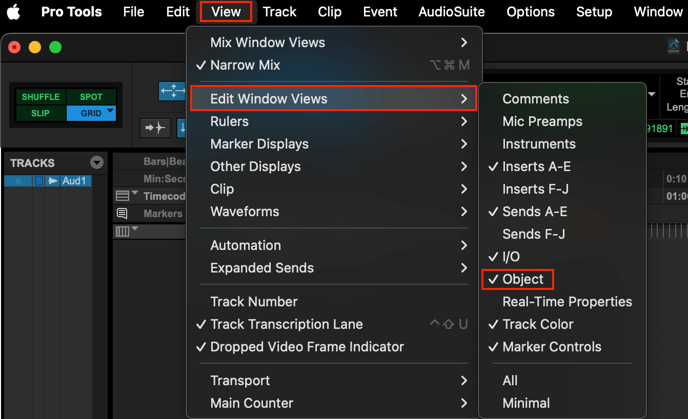Image resolution: width=688 pixels, height=419 pixels.
Task: Select the Aud1 track in list
Action: (75, 182)
